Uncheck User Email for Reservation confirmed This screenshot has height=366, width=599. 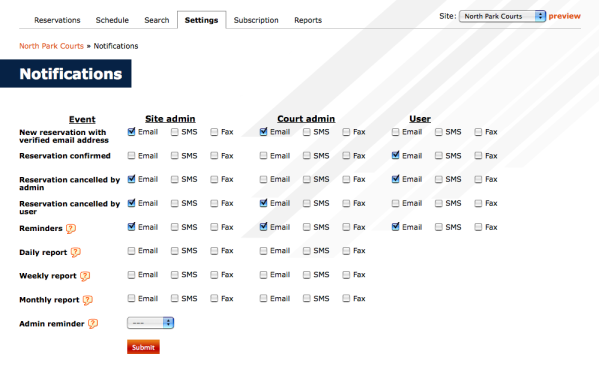click(x=395, y=155)
